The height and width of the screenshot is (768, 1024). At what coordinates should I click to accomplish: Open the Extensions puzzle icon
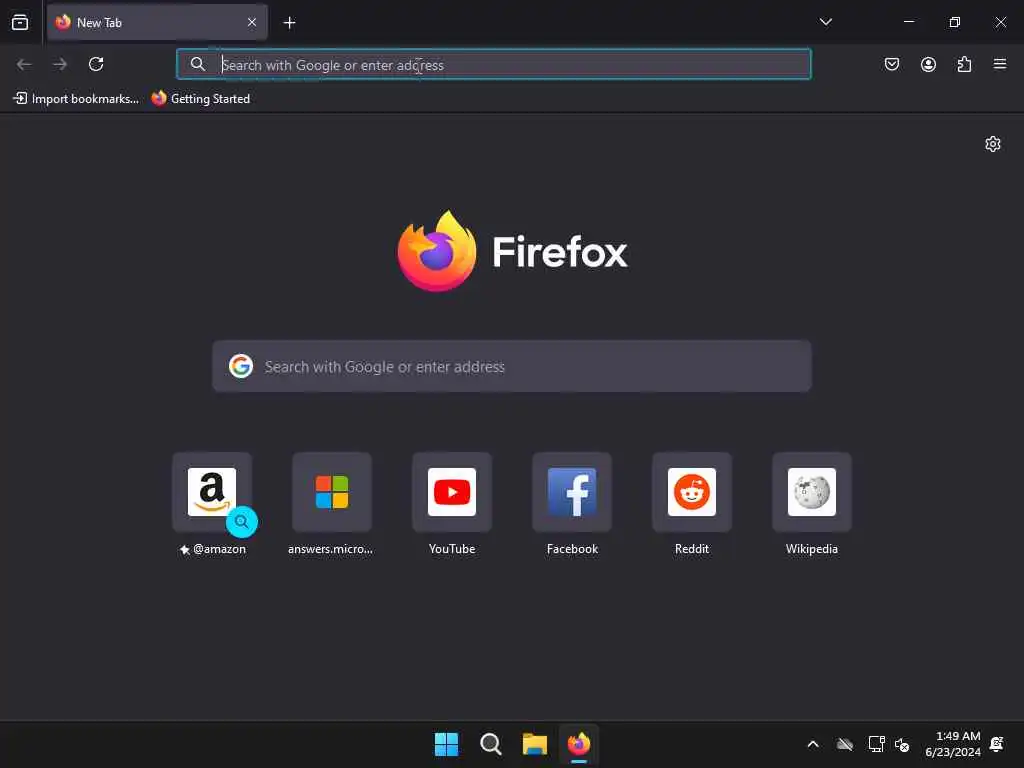964,64
